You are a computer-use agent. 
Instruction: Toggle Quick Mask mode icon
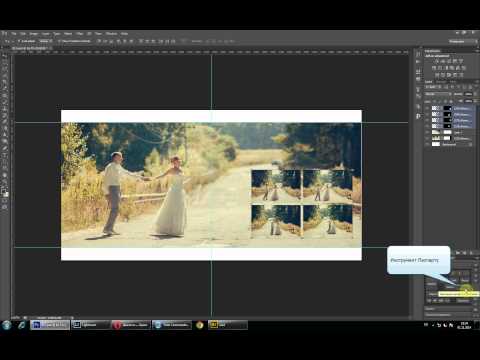[5, 201]
